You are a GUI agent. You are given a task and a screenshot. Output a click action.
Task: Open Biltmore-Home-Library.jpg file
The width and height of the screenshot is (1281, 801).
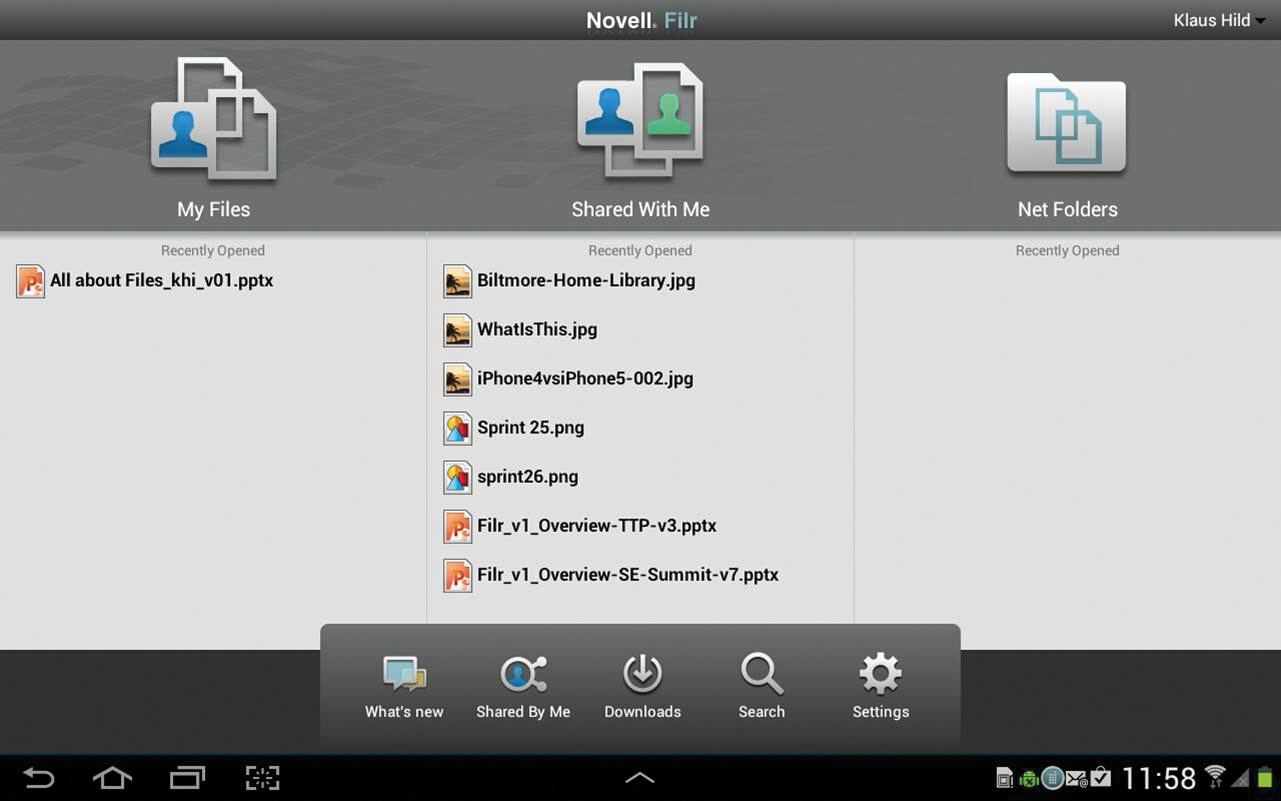tap(585, 281)
